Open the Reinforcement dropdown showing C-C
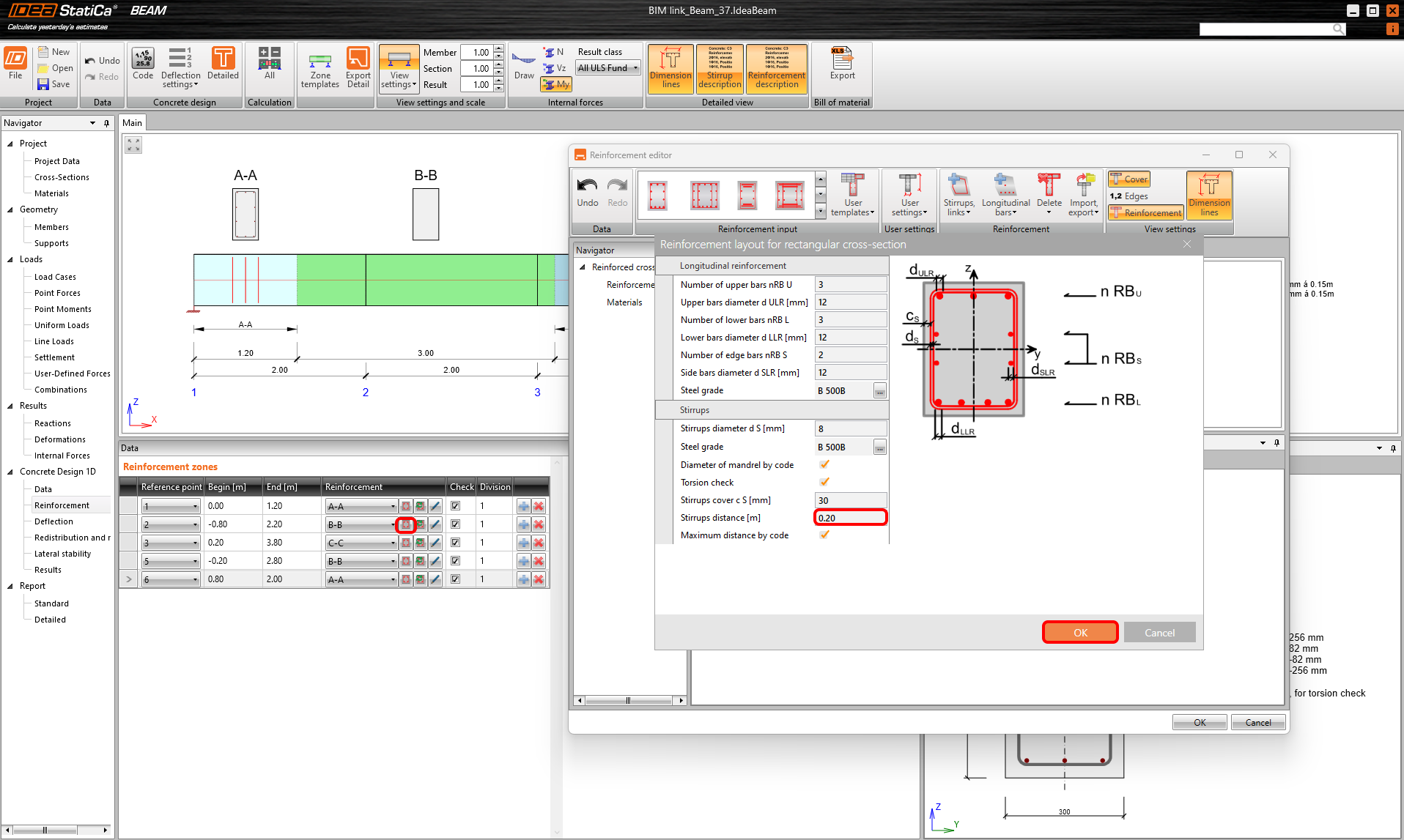This screenshot has height=840, width=1404. click(x=361, y=543)
